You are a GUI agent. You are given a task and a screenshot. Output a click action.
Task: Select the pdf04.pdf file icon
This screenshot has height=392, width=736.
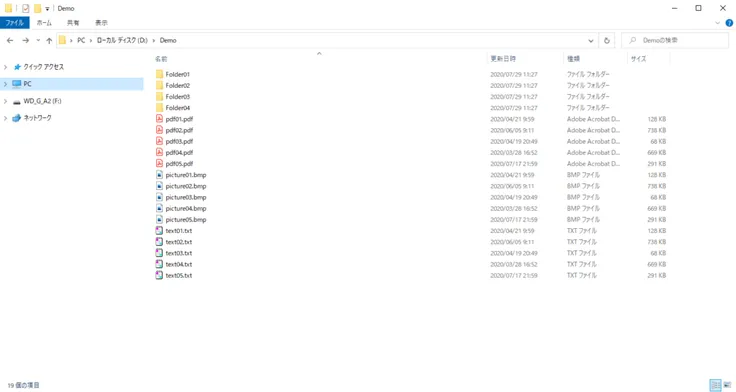160,152
